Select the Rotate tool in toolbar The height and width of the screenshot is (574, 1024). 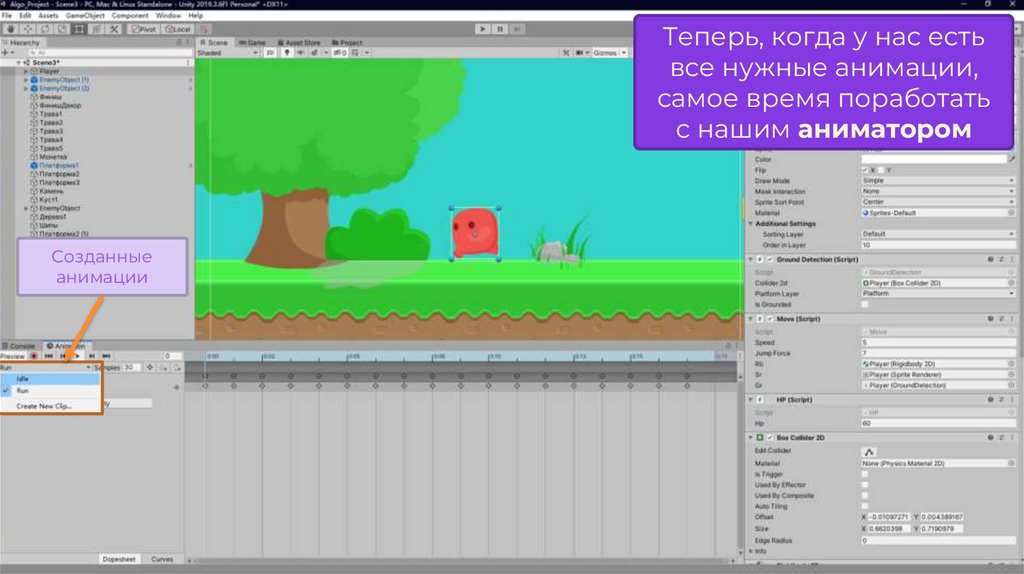coord(45,29)
